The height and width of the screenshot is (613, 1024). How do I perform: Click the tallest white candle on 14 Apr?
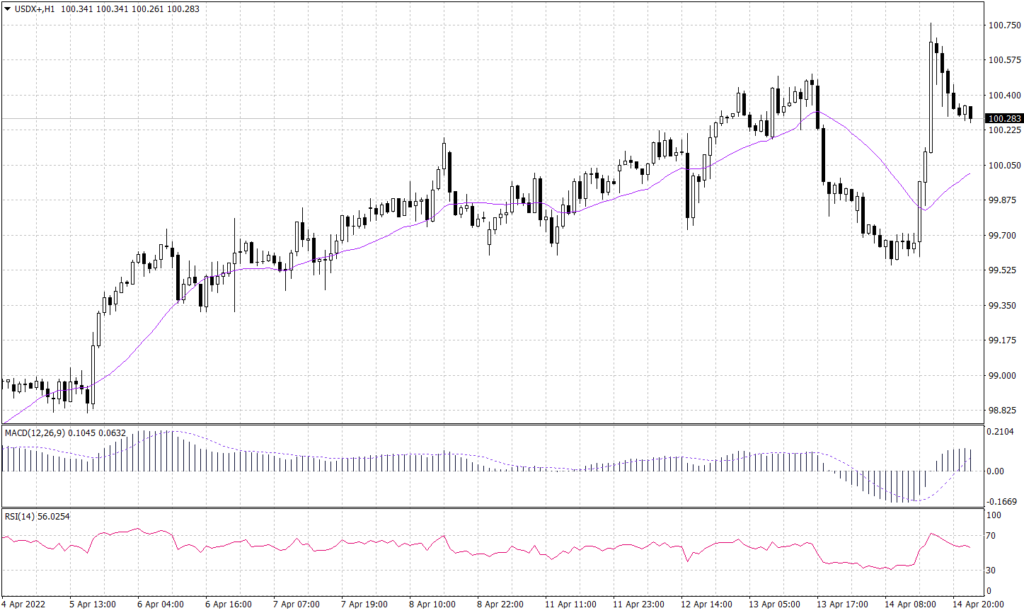[x=932, y=95]
